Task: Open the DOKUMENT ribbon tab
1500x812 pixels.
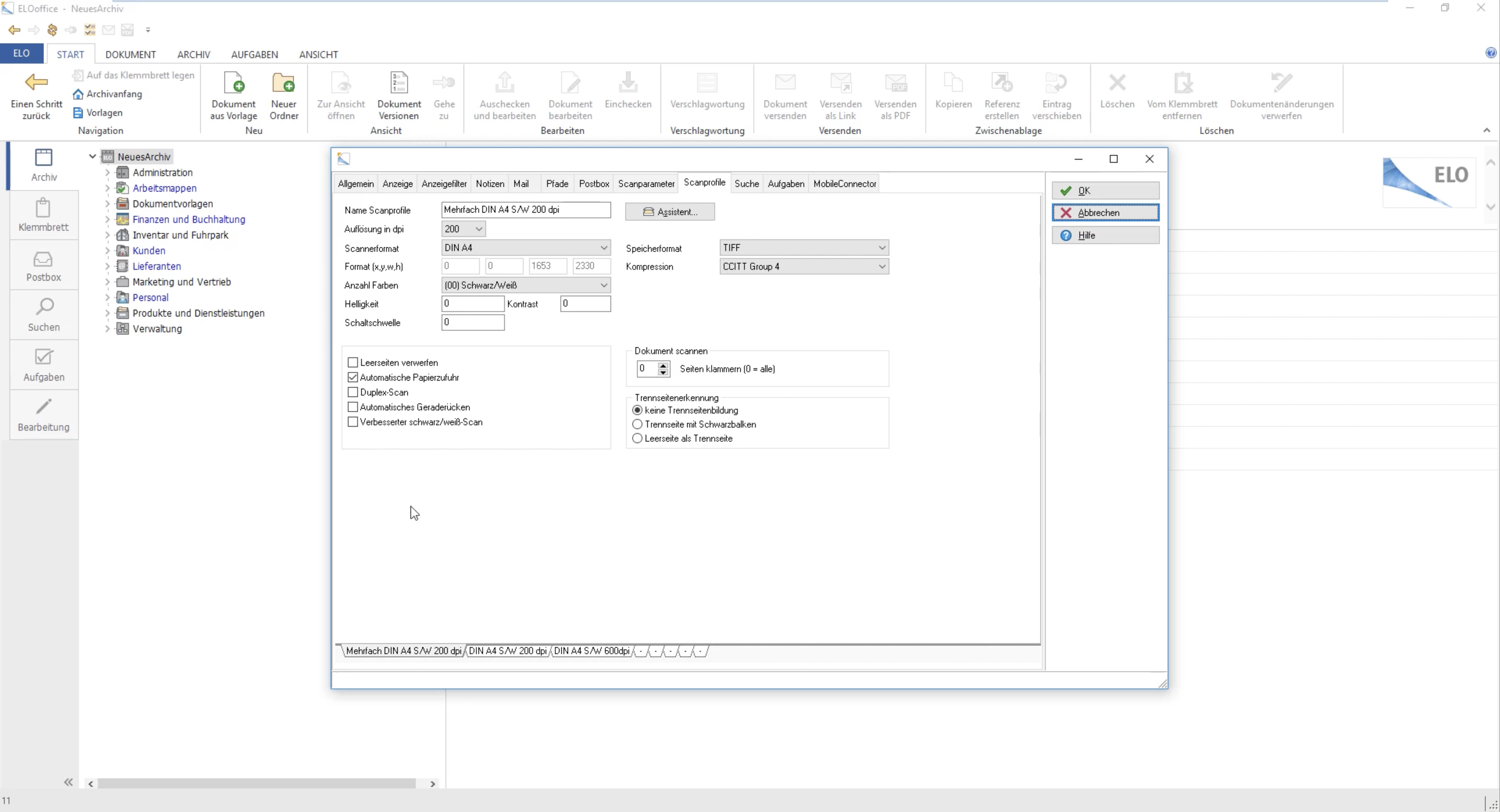Action: coord(131,54)
